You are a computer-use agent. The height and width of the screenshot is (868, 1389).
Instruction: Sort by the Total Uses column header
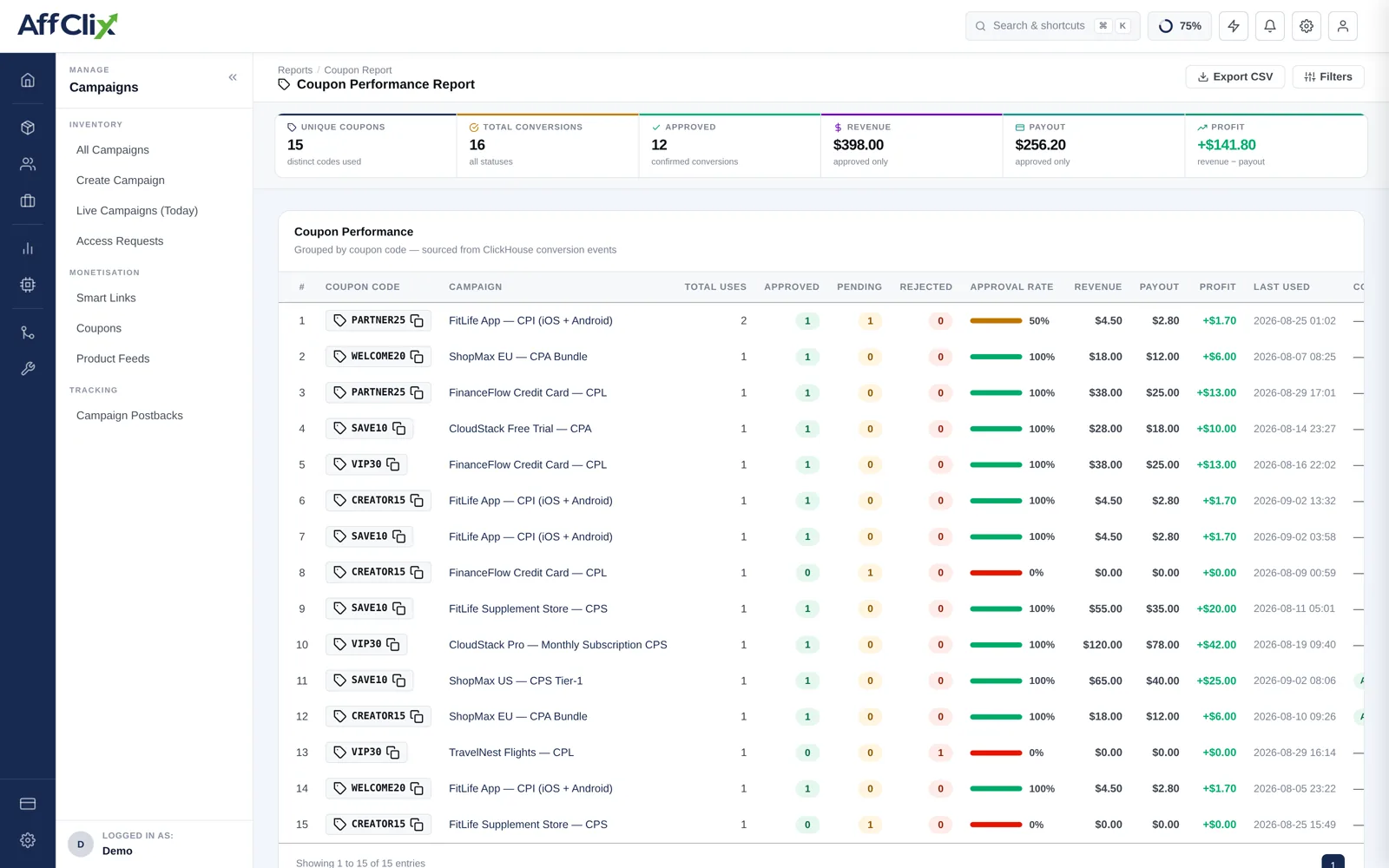pyautogui.click(x=715, y=287)
